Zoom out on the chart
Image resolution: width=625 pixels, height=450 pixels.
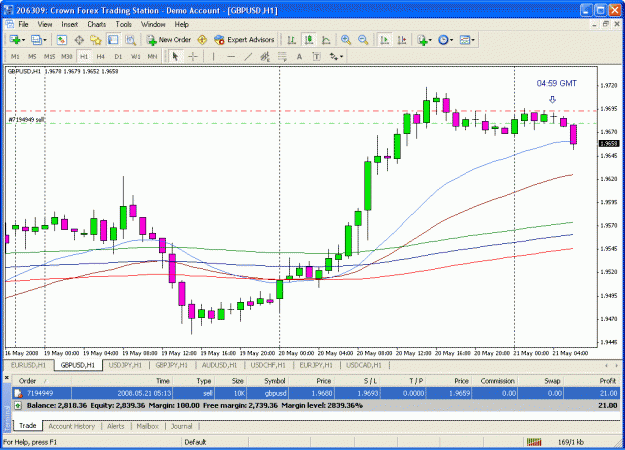point(363,40)
